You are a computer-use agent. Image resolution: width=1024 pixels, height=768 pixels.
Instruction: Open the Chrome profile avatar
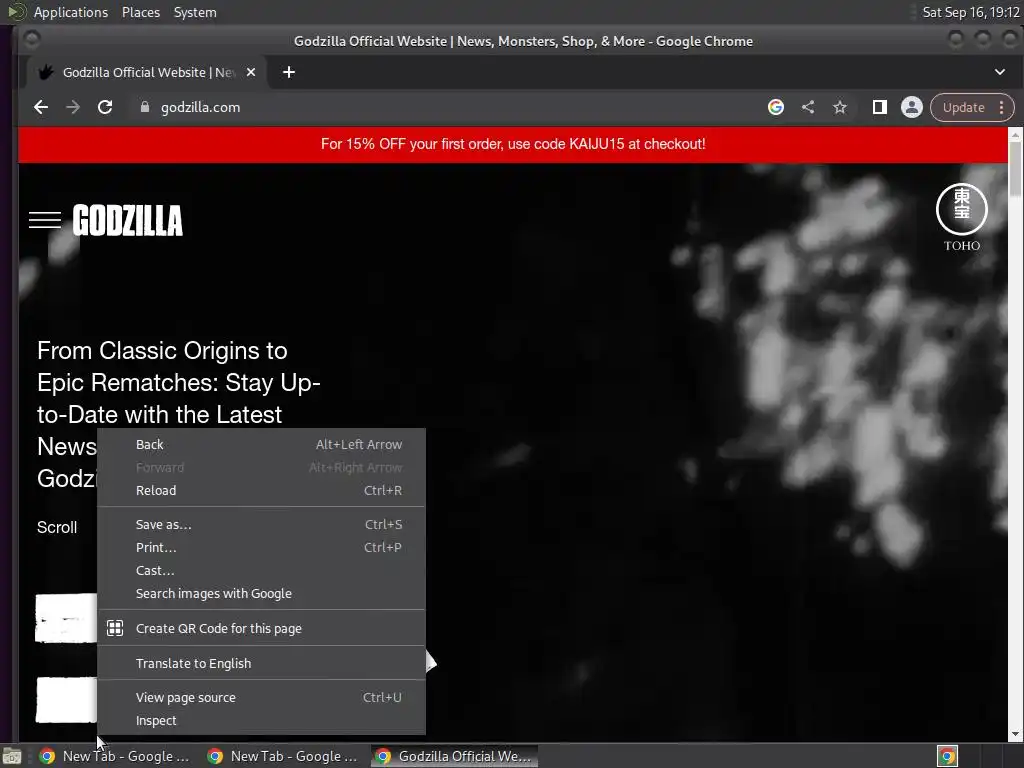point(912,107)
